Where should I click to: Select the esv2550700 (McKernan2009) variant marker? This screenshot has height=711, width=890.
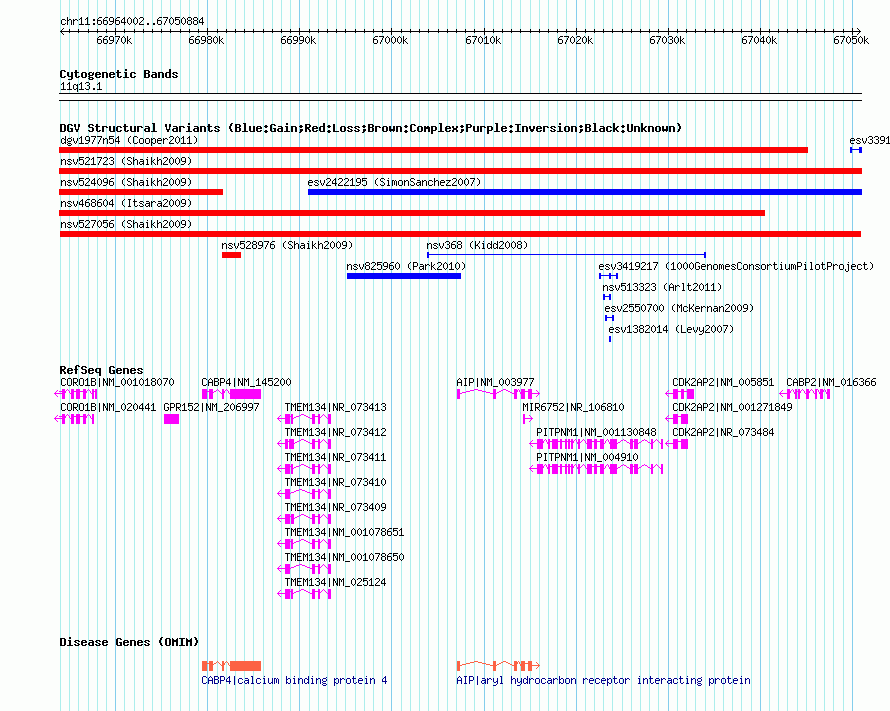610,318
